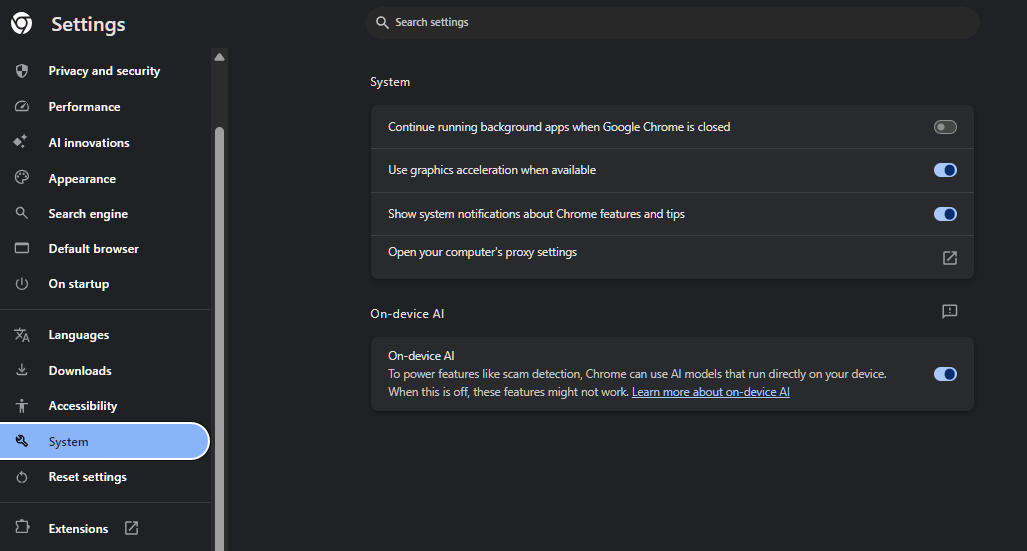Switch off the On-device AI toggle
1027x551 pixels.
pyautogui.click(x=945, y=374)
